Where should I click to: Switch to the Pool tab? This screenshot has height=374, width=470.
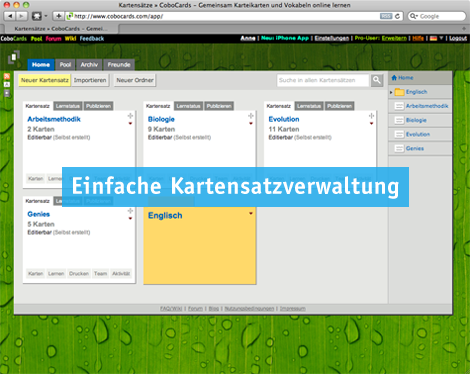[x=65, y=65]
